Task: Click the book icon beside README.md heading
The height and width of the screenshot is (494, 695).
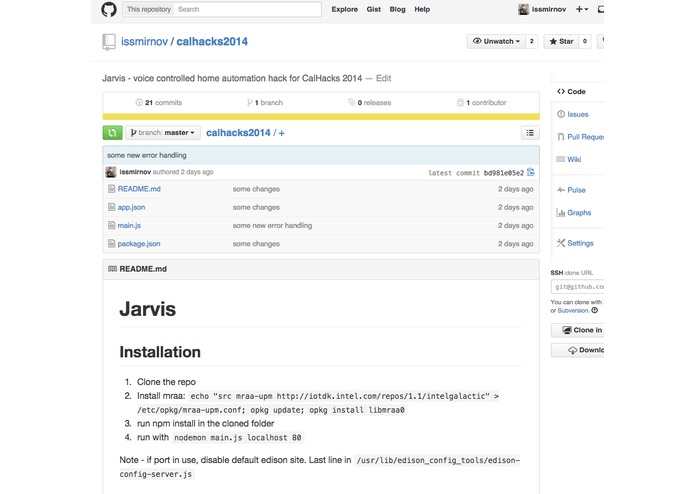Action: point(113,268)
